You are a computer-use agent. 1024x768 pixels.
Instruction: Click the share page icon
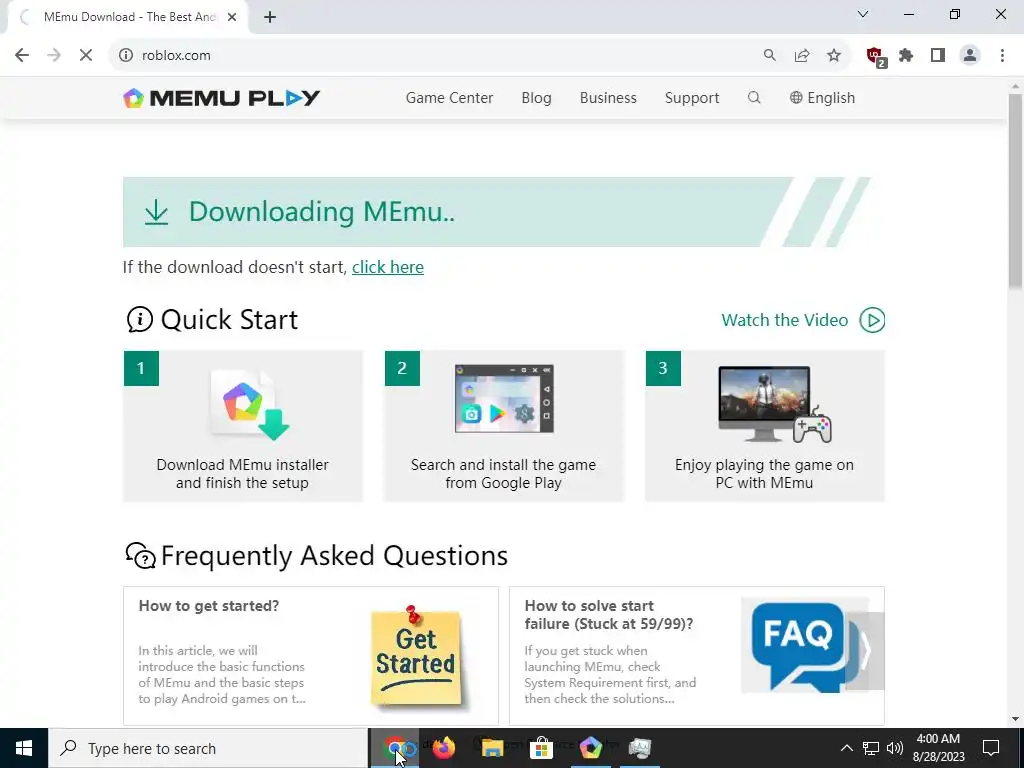[x=802, y=56]
